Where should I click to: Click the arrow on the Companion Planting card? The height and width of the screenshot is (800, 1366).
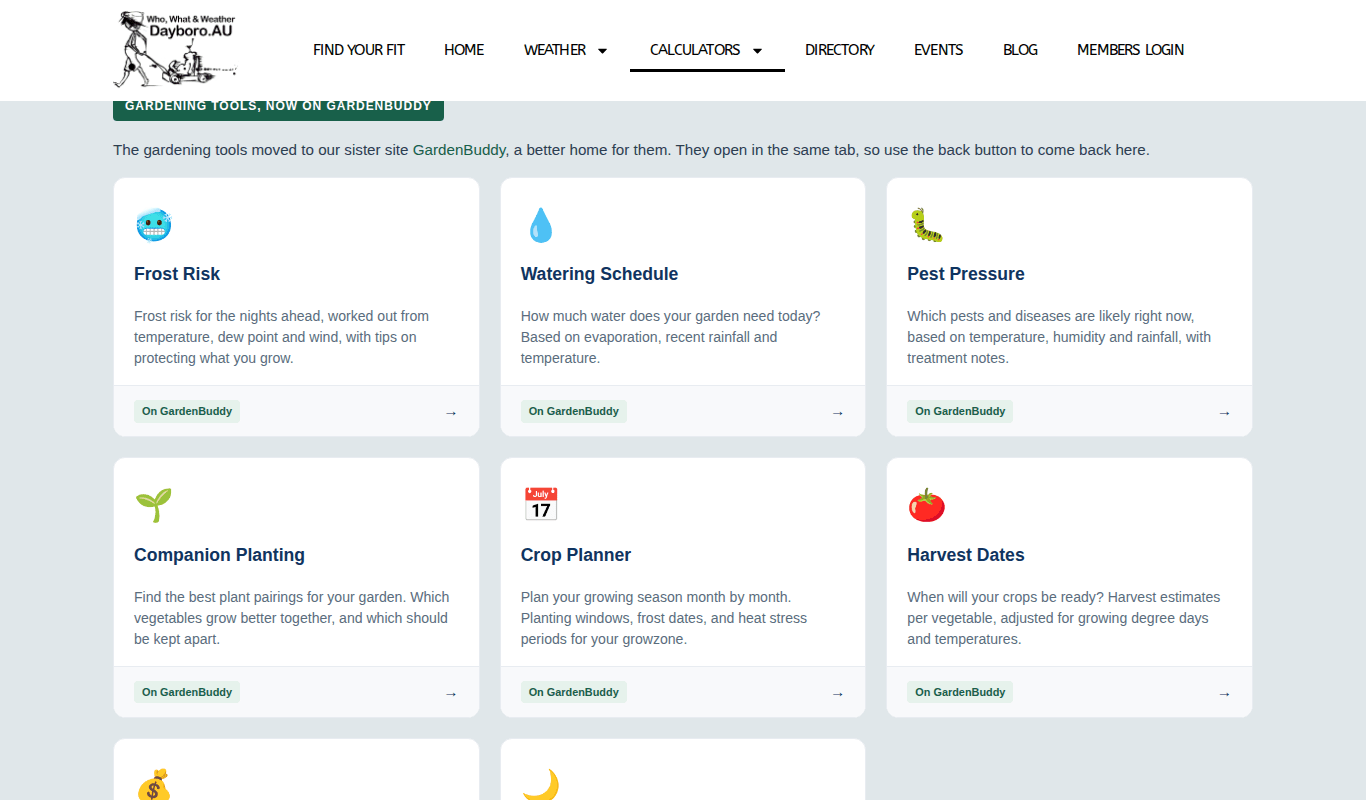tap(451, 693)
